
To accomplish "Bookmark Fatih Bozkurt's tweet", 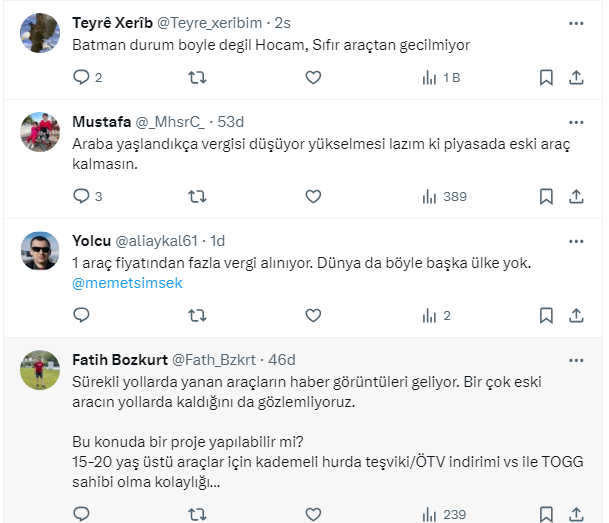I will tap(546, 514).
